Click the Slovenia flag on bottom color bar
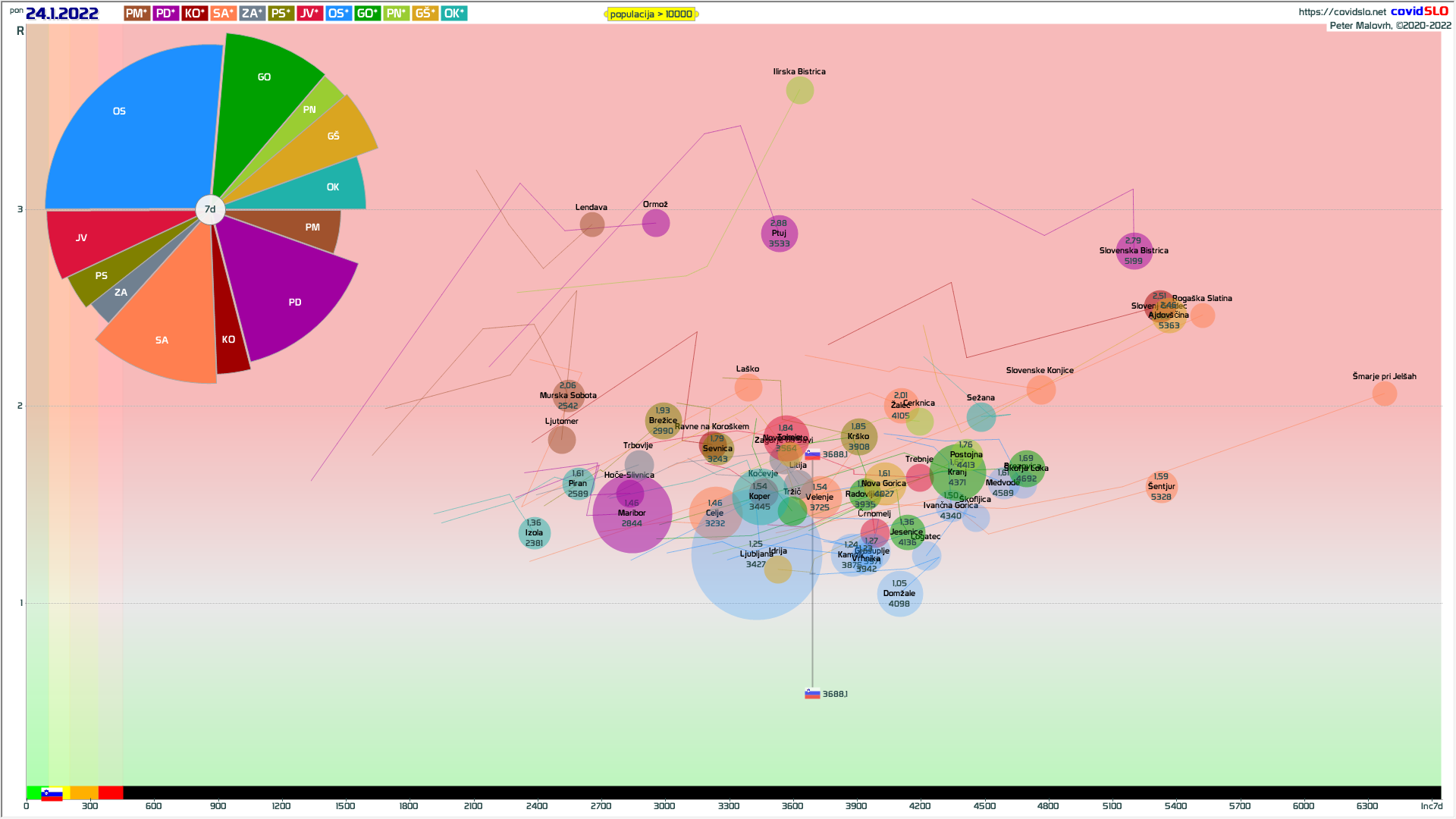The width and height of the screenshot is (1456, 819). [x=52, y=794]
